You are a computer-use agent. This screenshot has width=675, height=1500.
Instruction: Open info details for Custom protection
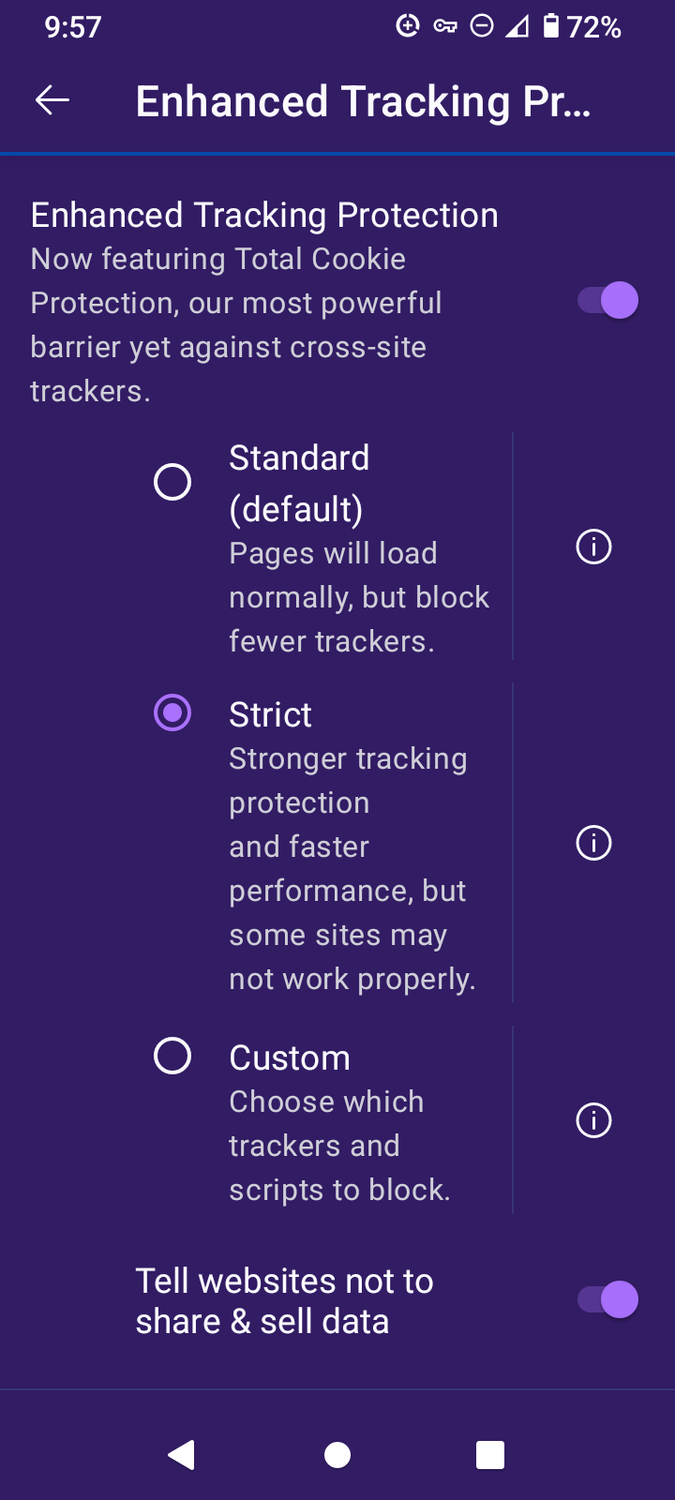593,1120
